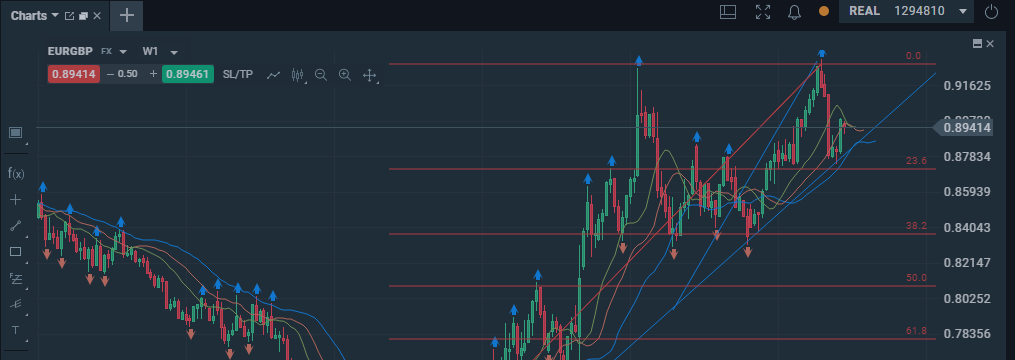Click the 38.2 Fibonacci level label
Image resolution: width=1015 pixels, height=360 pixels.
click(917, 225)
